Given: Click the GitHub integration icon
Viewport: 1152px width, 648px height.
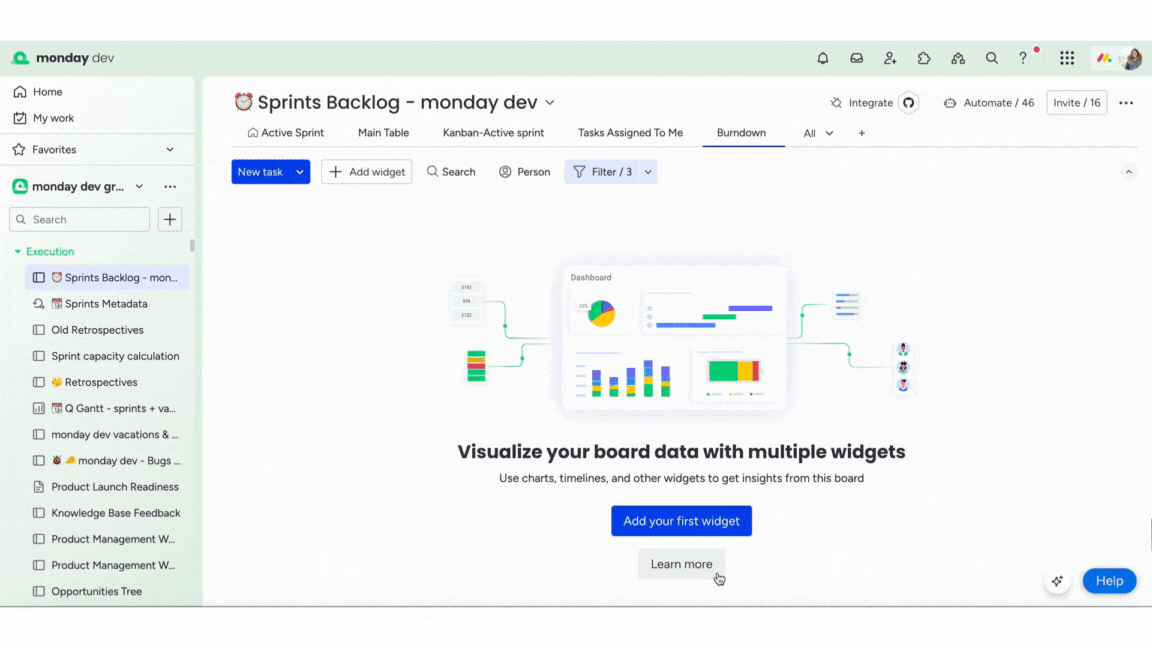Looking at the screenshot, I should (909, 103).
